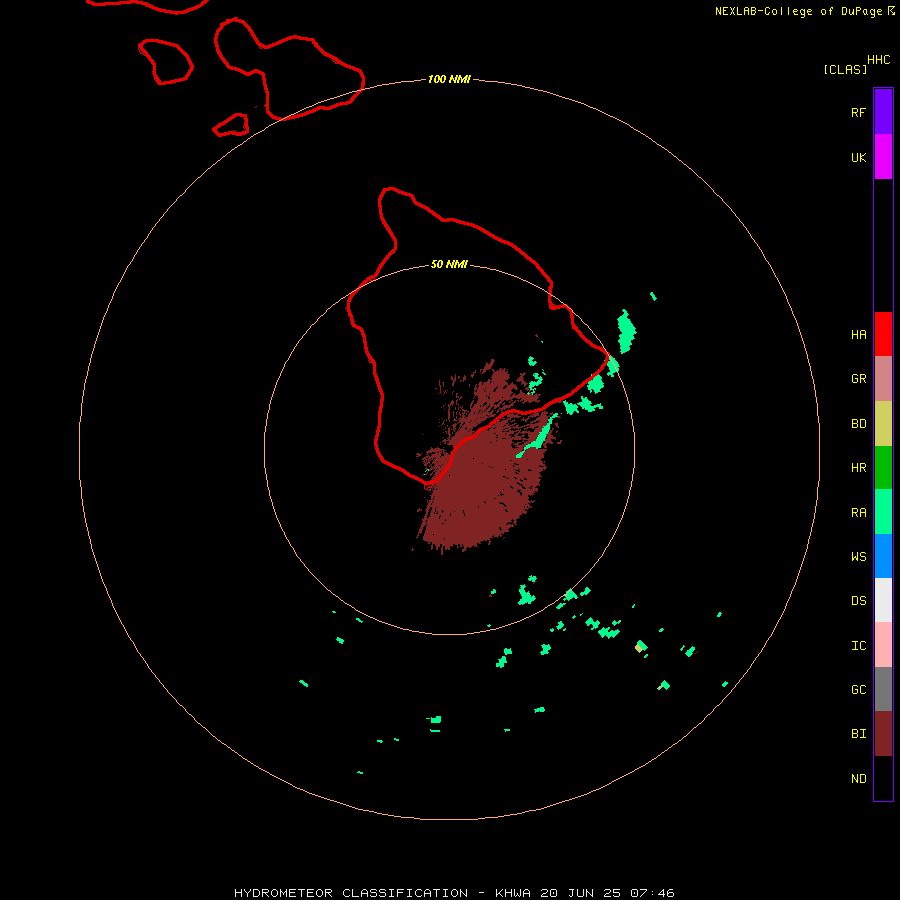This screenshot has height=900, width=900.
Task: Select the IC pink legend swatch
Action: coord(883,645)
